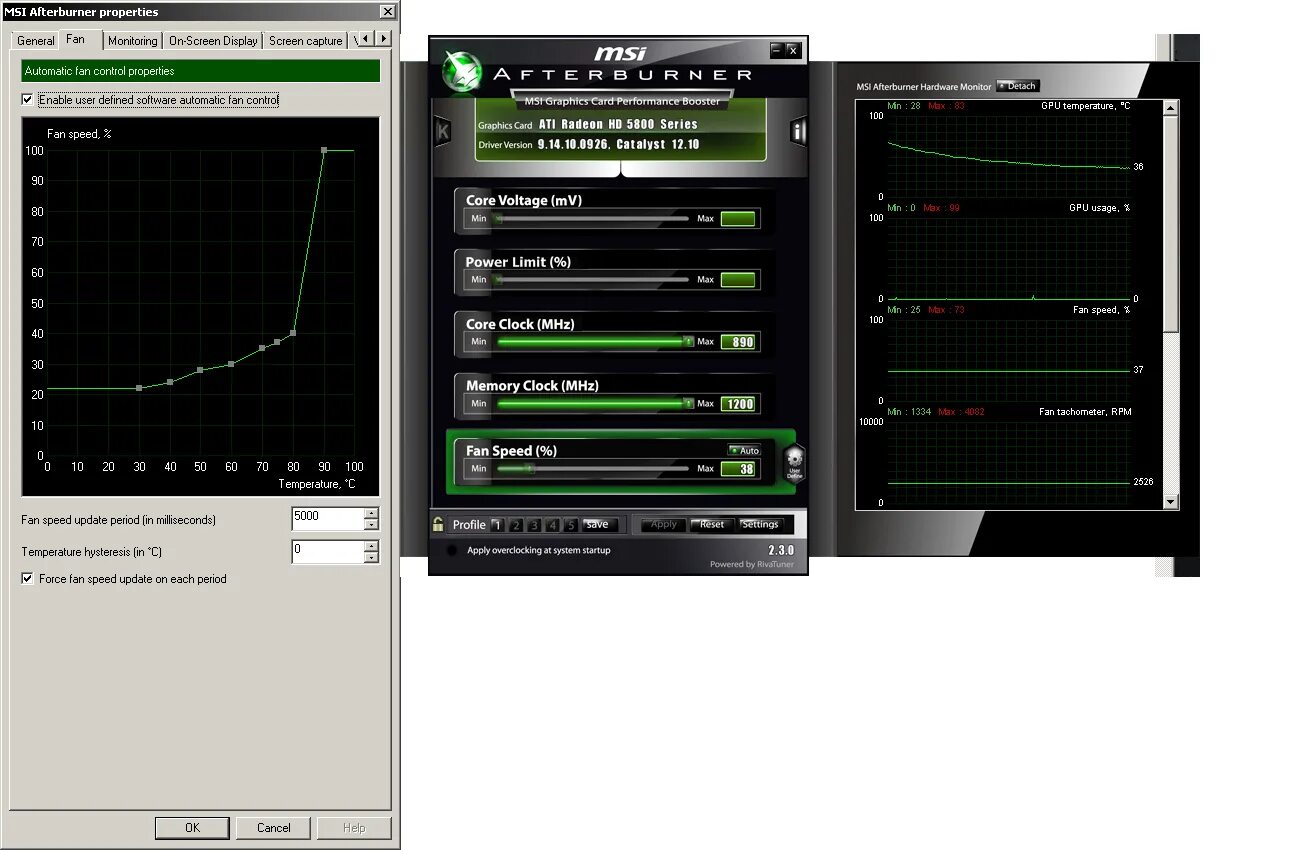Image resolution: width=1316 pixels, height=850 pixels.
Task: Click the ATI Radeon HD 5800 Series text
Action: click(x=617, y=125)
